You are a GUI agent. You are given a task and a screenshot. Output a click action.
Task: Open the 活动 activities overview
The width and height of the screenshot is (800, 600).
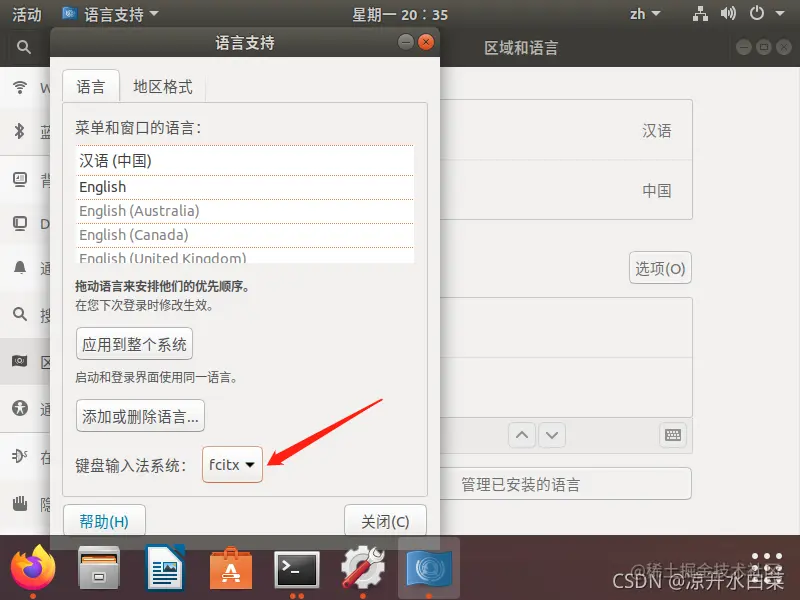click(27, 14)
